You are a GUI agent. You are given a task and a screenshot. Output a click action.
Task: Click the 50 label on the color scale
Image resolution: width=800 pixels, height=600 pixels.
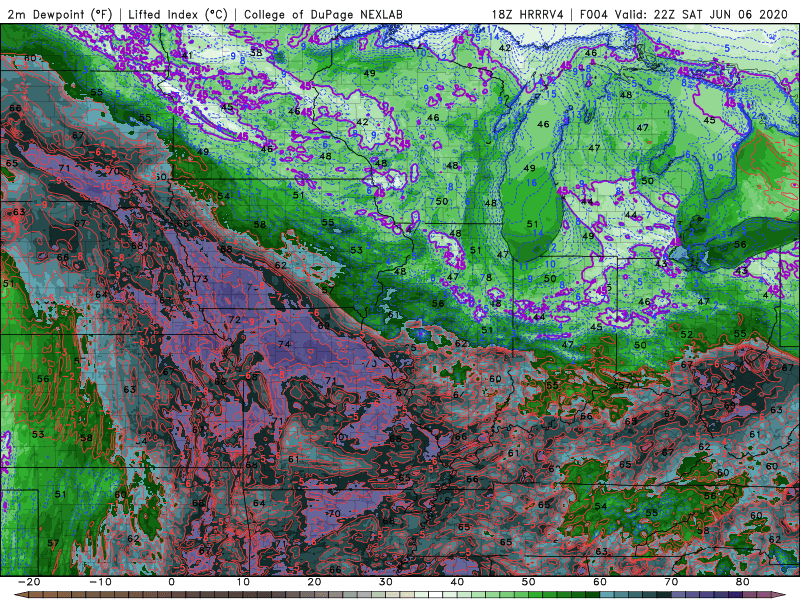click(529, 582)
